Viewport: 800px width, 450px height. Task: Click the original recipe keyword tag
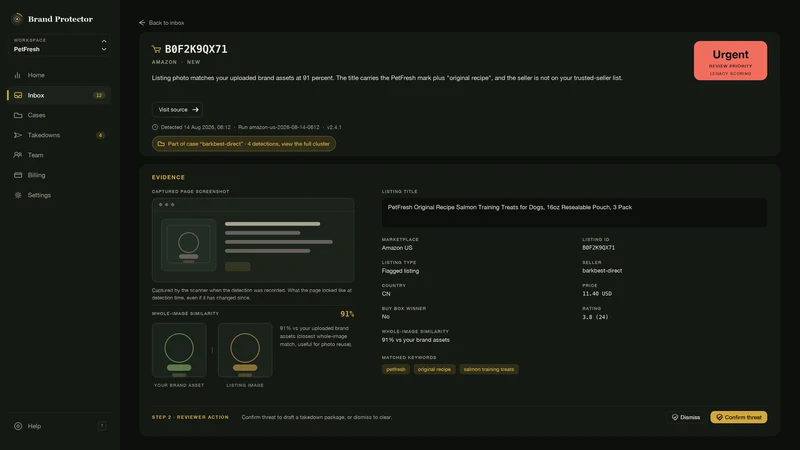[x=434, y=369]
